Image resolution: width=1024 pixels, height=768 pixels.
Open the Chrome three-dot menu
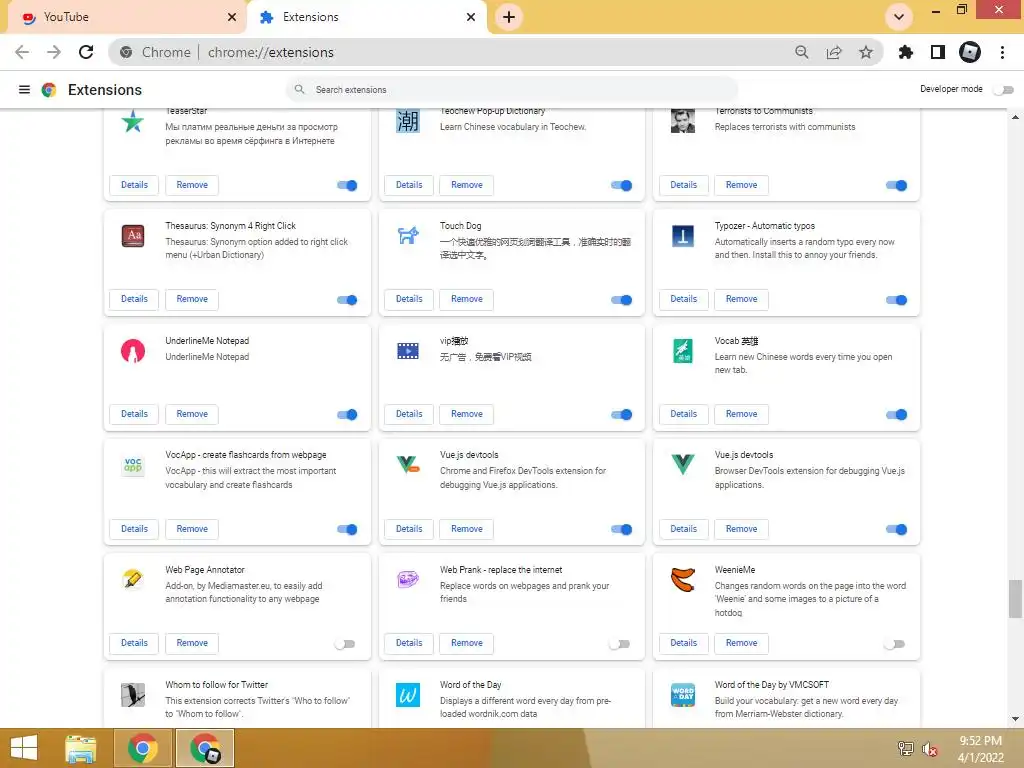click(1002, 52)
